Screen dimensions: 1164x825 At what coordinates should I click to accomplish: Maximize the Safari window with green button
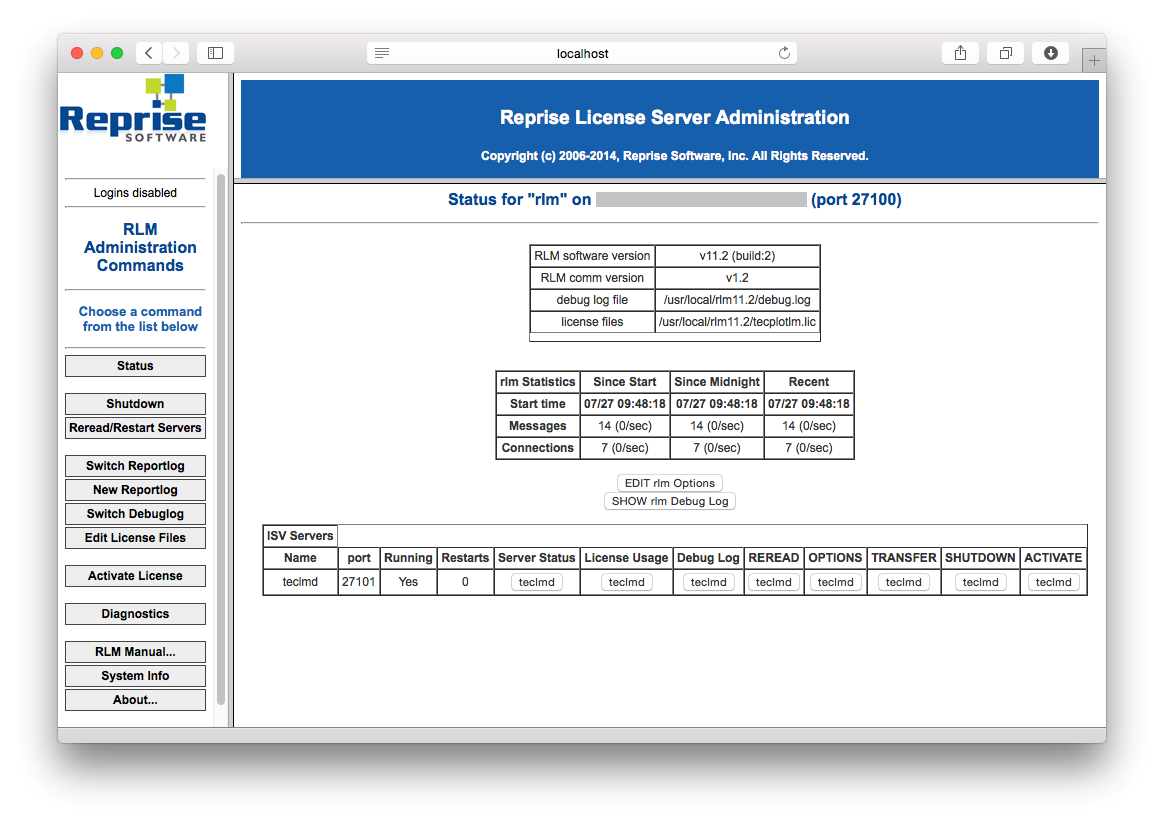tap(117, 53)
